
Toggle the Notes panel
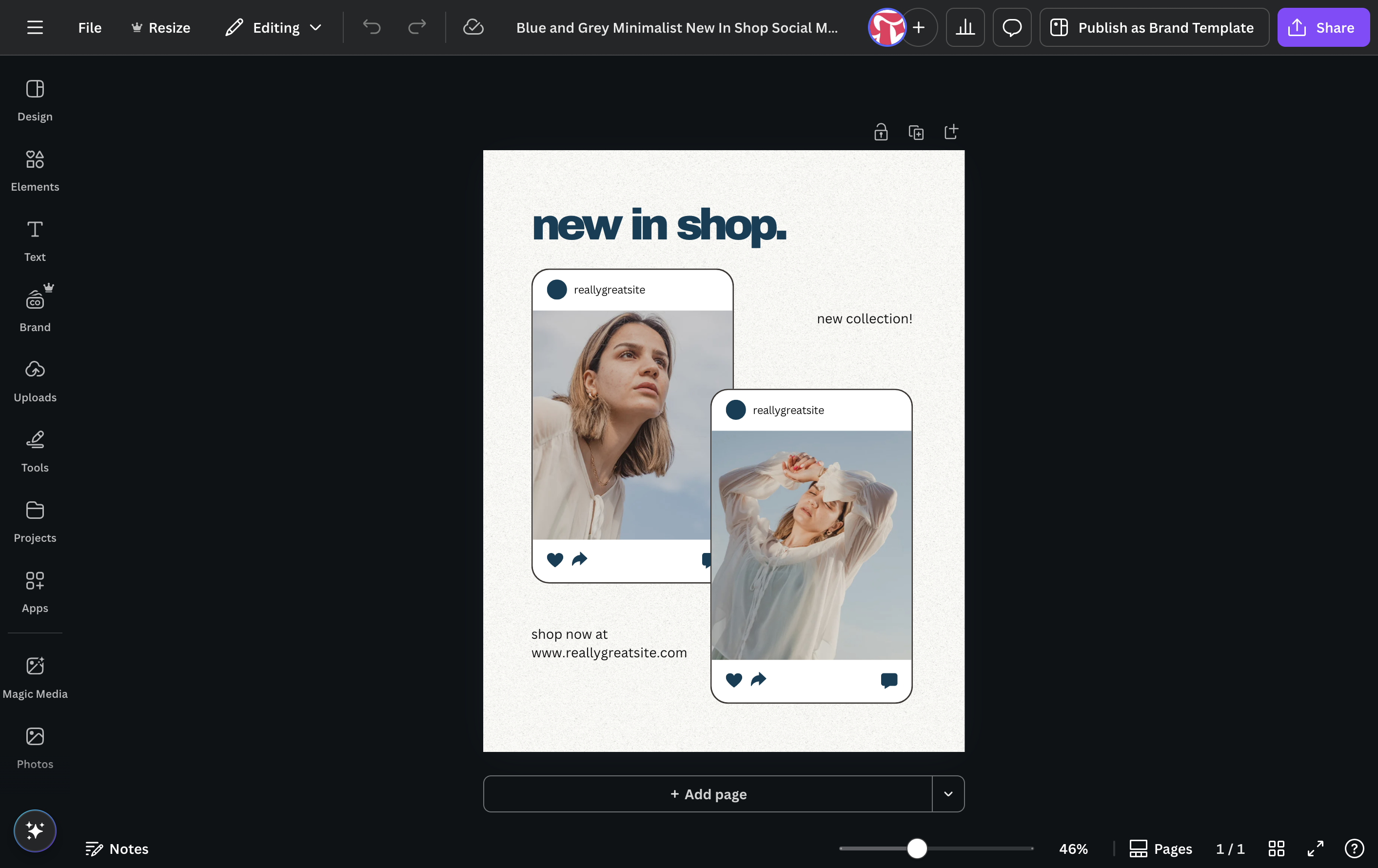click(x=117, y=848)
